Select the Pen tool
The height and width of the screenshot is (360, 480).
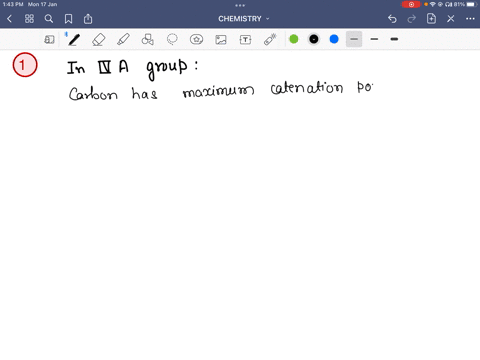point(74,39)
